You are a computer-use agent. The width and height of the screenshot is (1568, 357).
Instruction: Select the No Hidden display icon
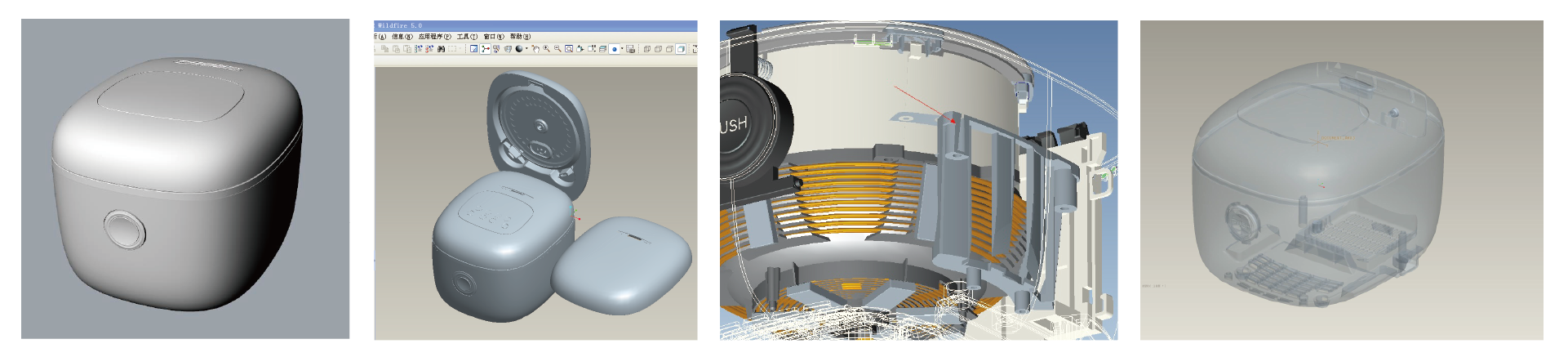tap(669, 49)
